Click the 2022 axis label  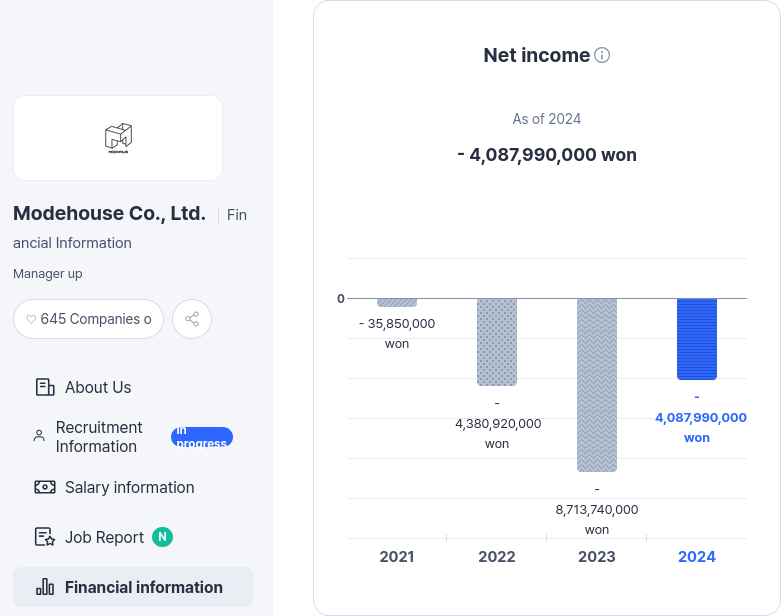pyautogui.click(x=497, y=556)
